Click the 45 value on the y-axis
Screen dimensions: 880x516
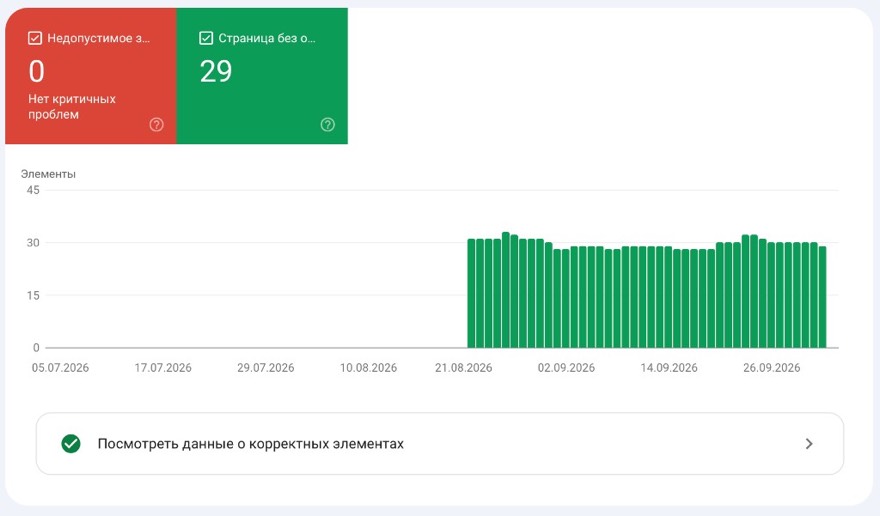click(33, 190)
